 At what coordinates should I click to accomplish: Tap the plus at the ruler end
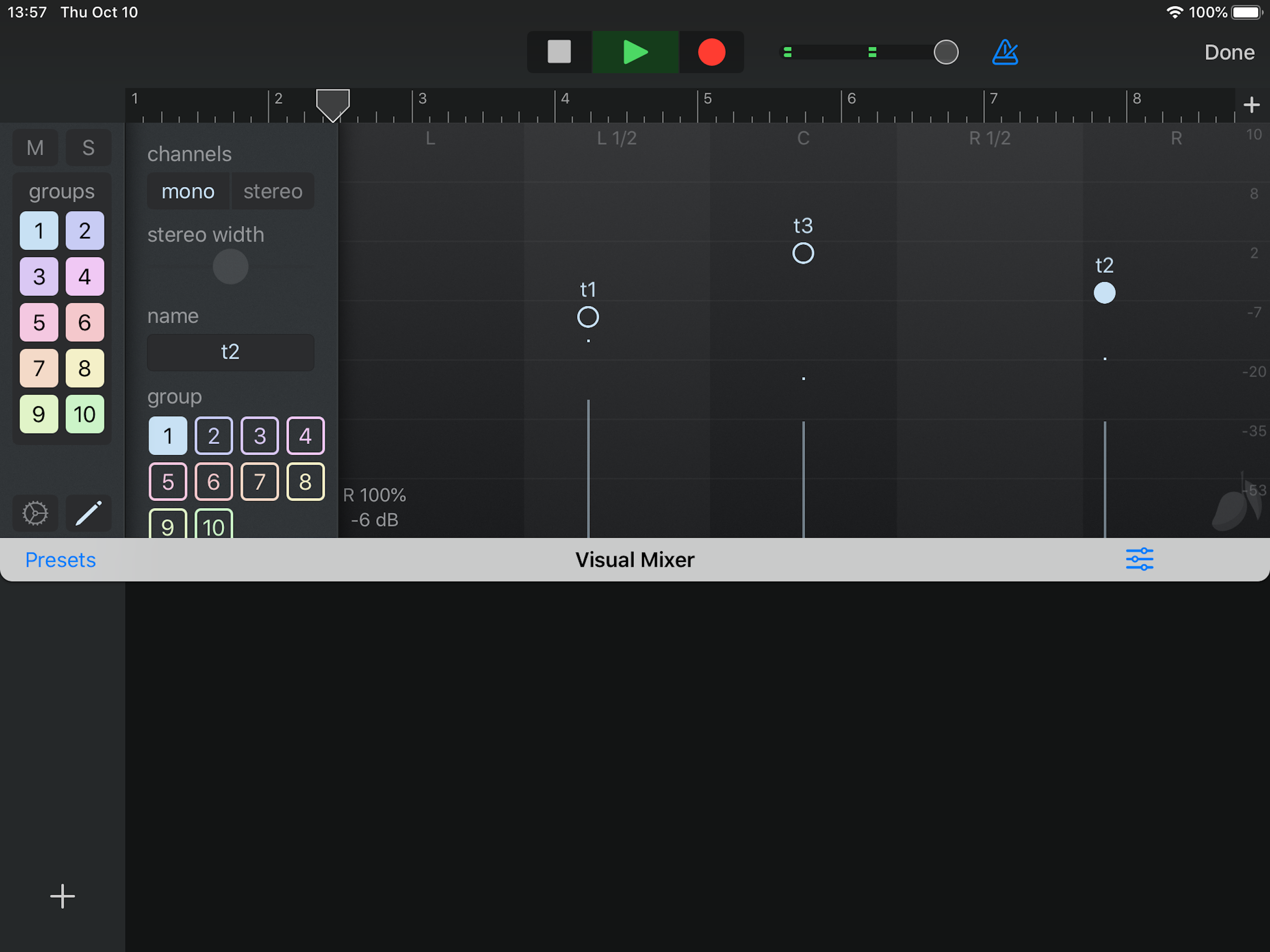1251,105
